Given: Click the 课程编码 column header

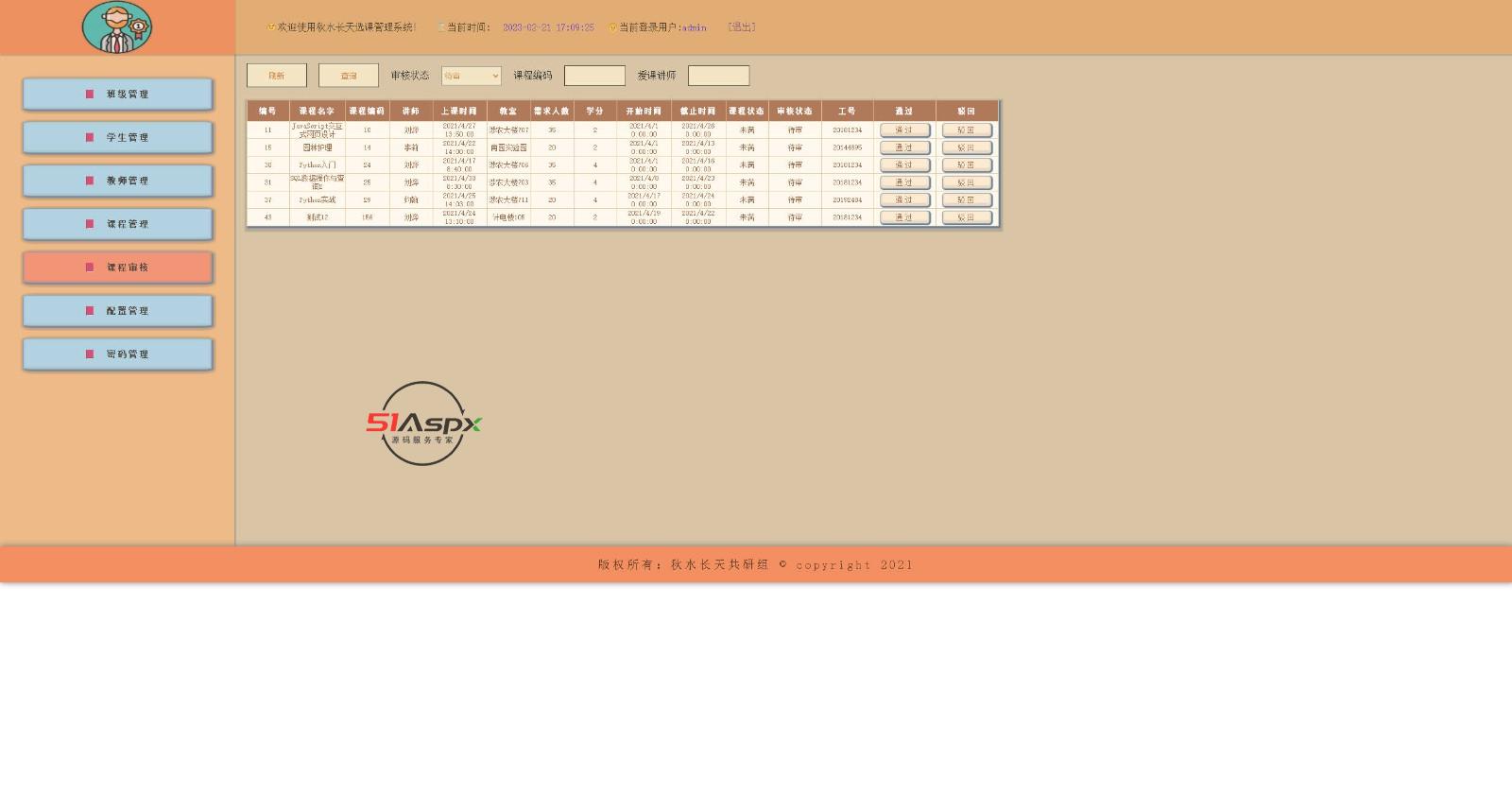Looking at the screenshot, I should (x=368, y=112).
